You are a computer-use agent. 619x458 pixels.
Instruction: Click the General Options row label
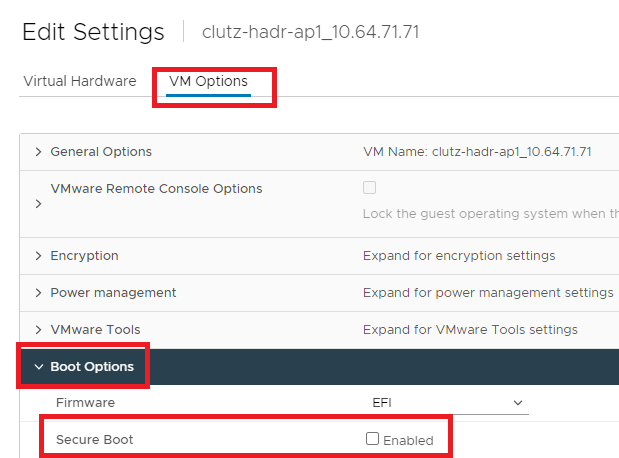(x=101, y=152)
